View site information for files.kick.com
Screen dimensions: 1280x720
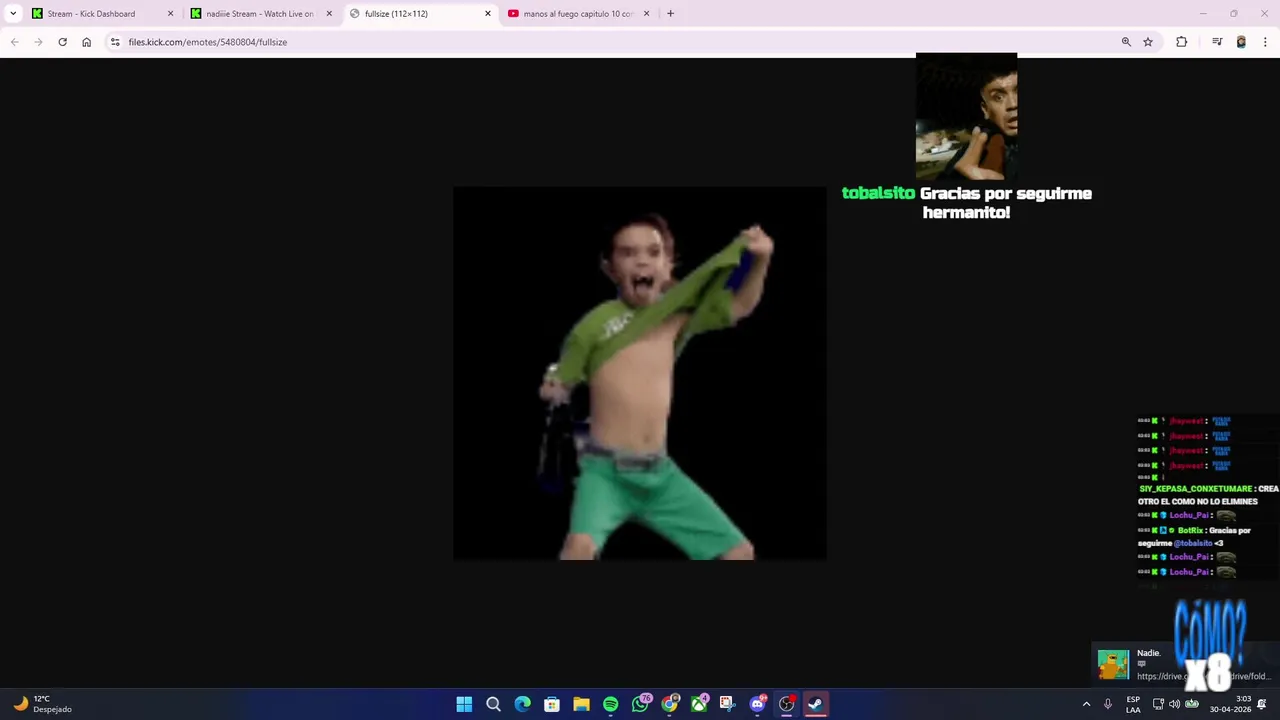tap(115, 42)
